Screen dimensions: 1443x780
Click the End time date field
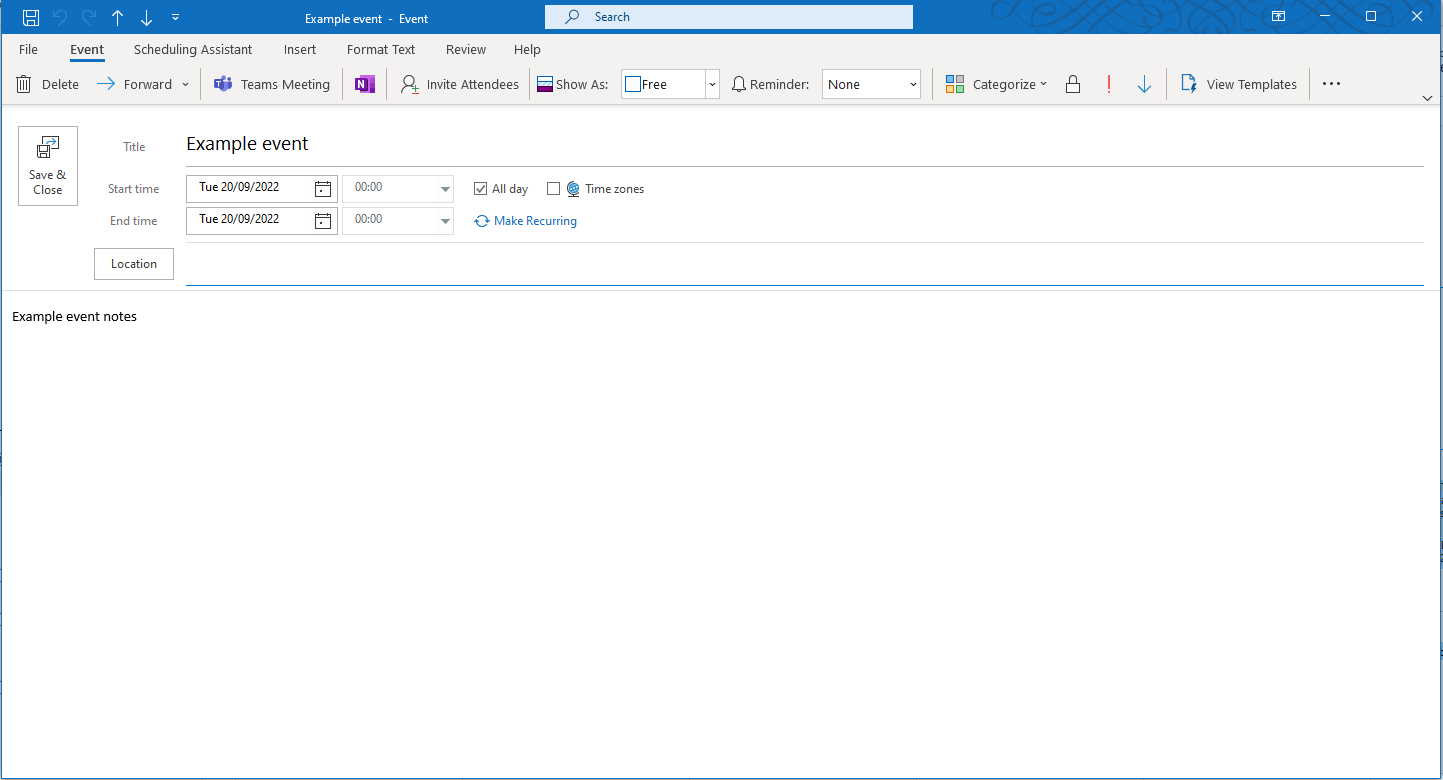tap(249, 220)
